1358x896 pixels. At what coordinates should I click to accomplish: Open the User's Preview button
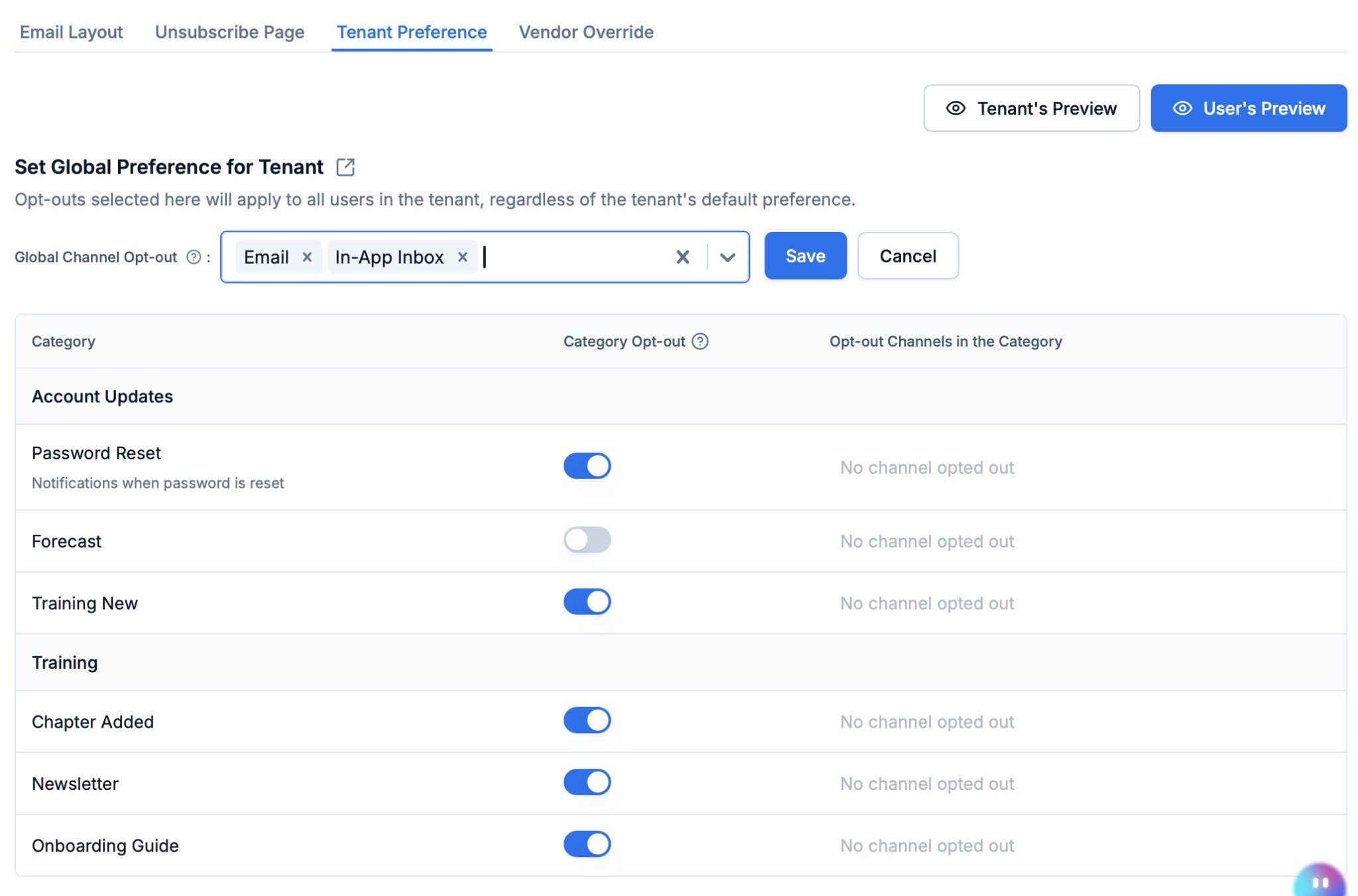(1249, 108)
